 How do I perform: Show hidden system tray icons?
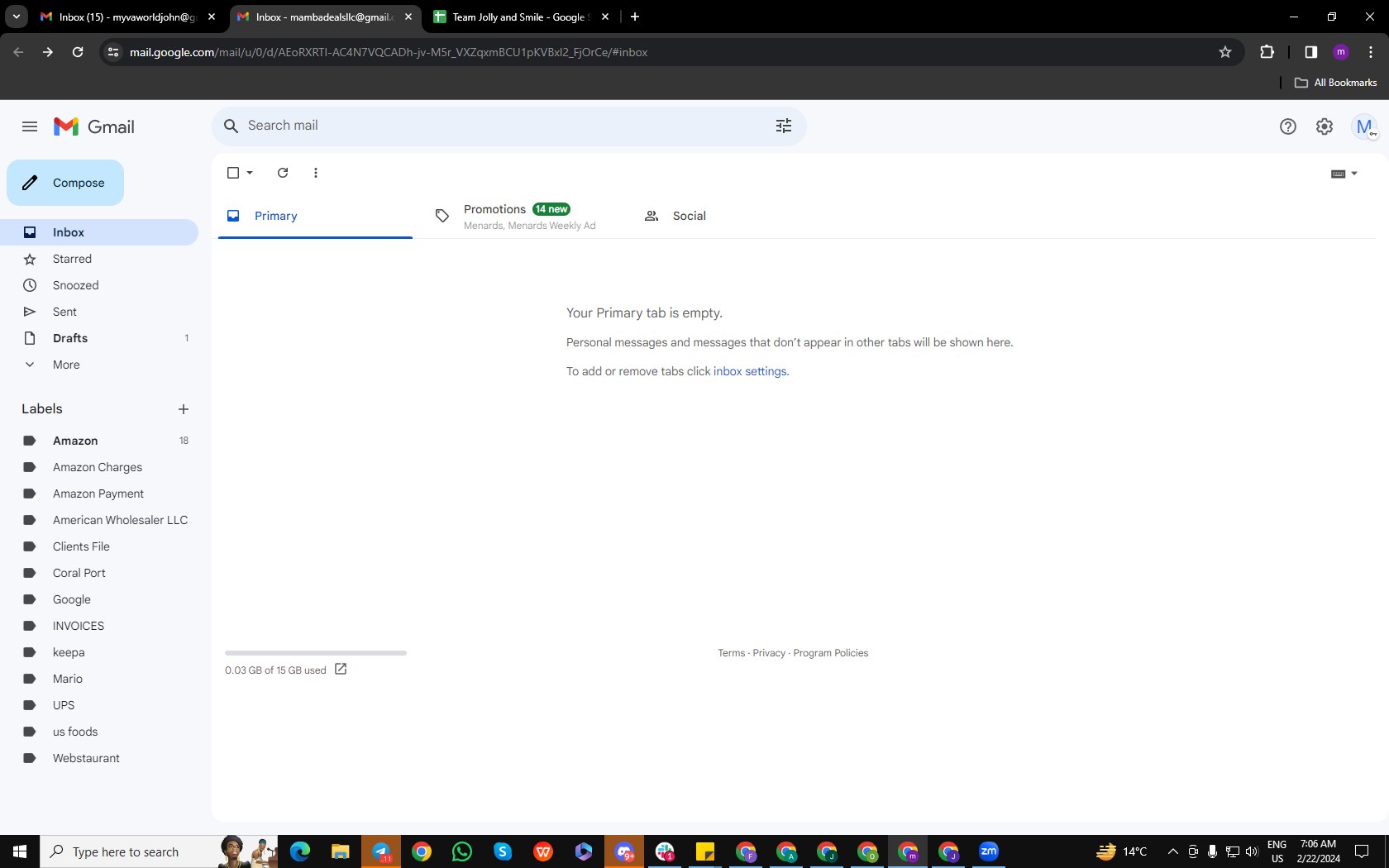point(1172,851)
